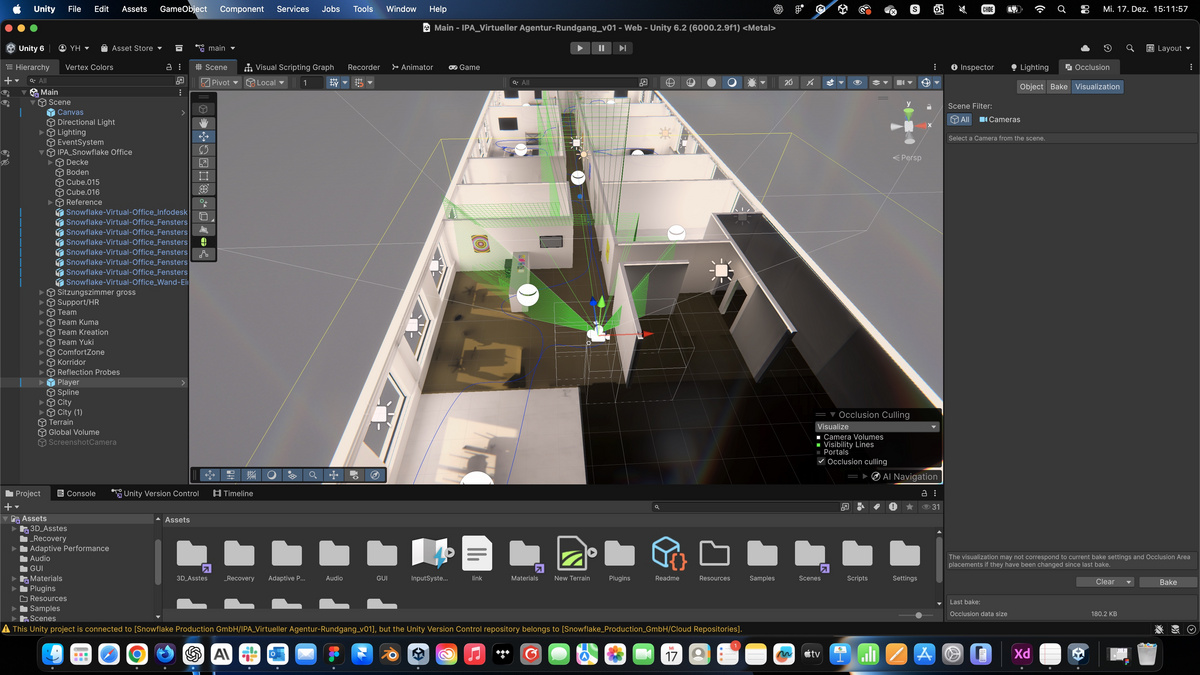Click the Bake button in Occlusion panel
Screen dimensions: 1200x675
[1167, 582]
